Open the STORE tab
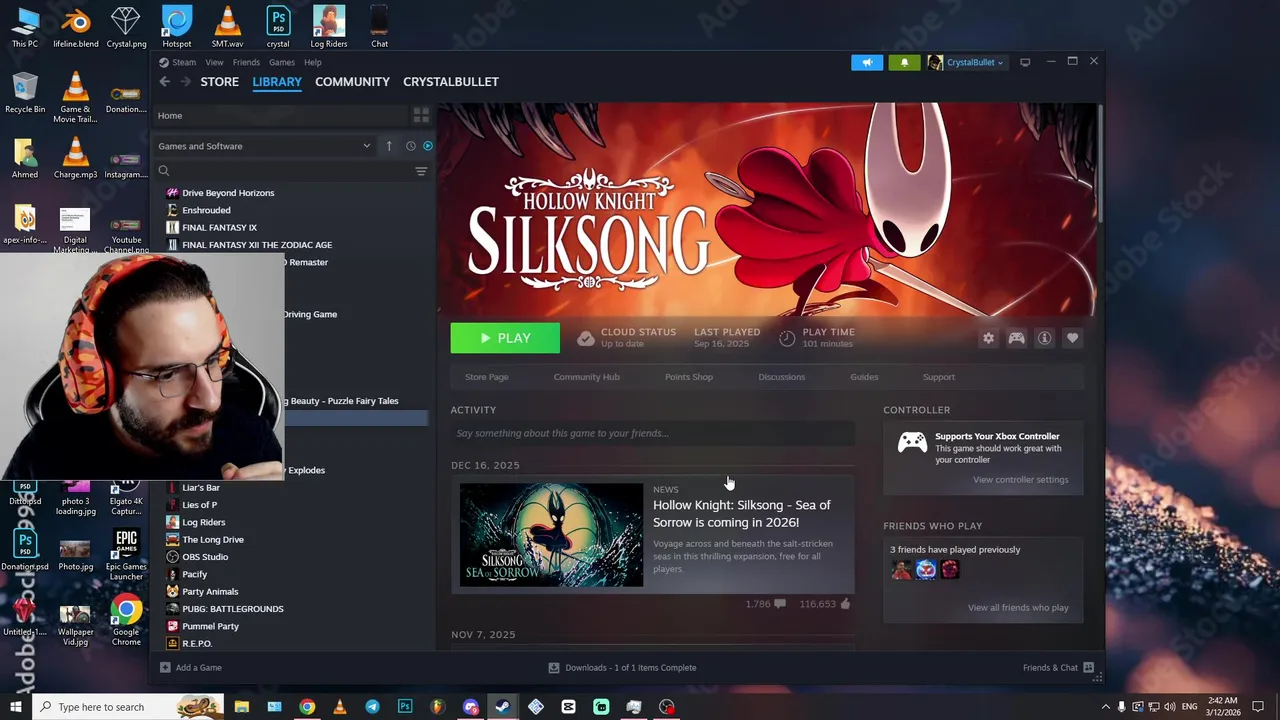 coord(220,82)
